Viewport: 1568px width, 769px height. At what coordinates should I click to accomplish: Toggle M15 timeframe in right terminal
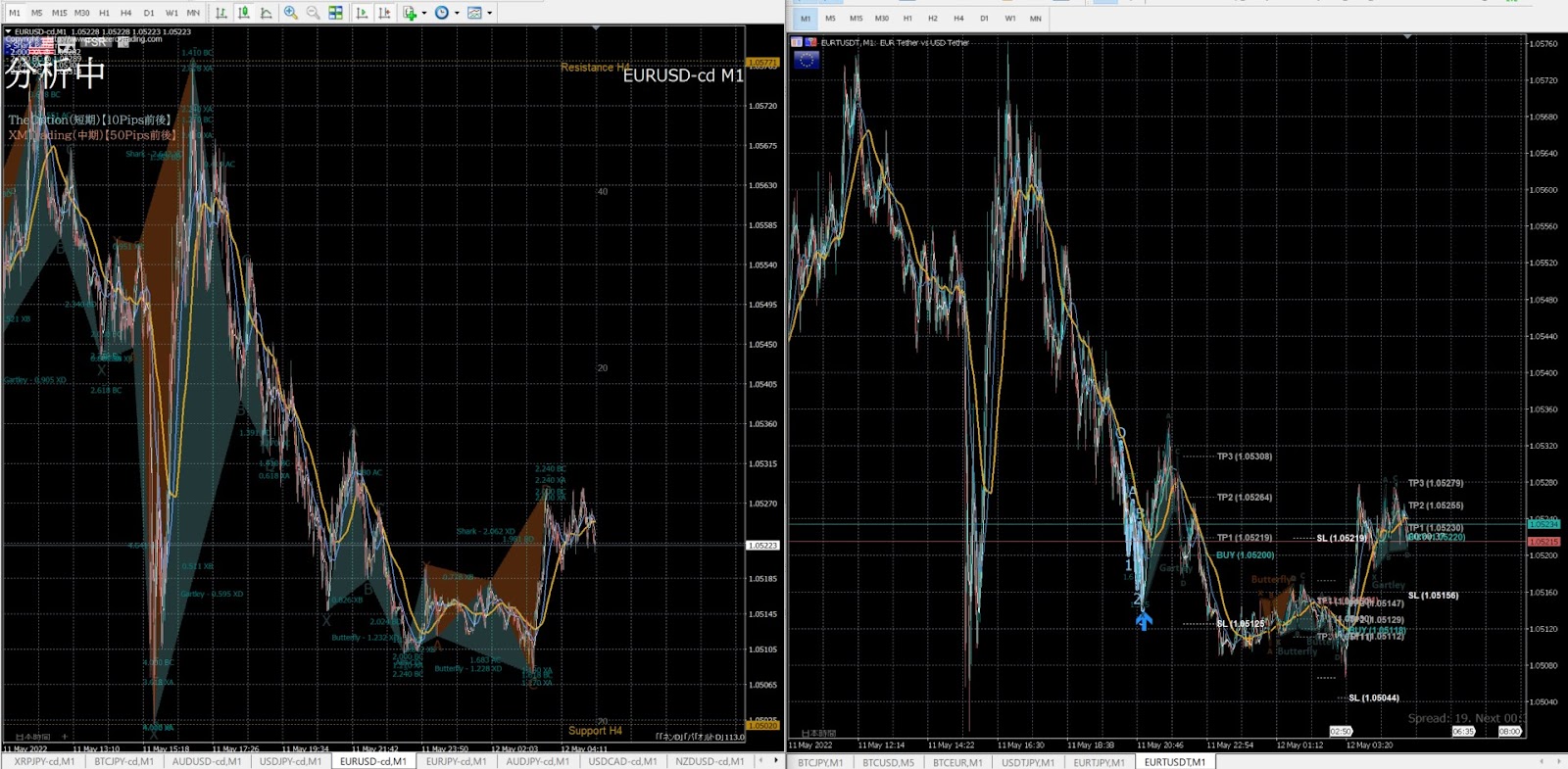[x=856, y=19]
